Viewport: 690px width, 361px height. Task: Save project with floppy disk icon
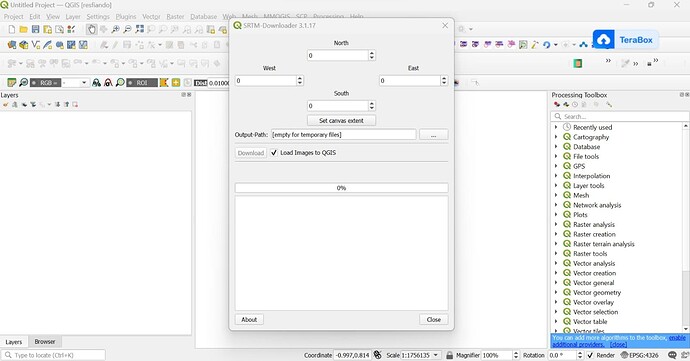click(35, 29)
